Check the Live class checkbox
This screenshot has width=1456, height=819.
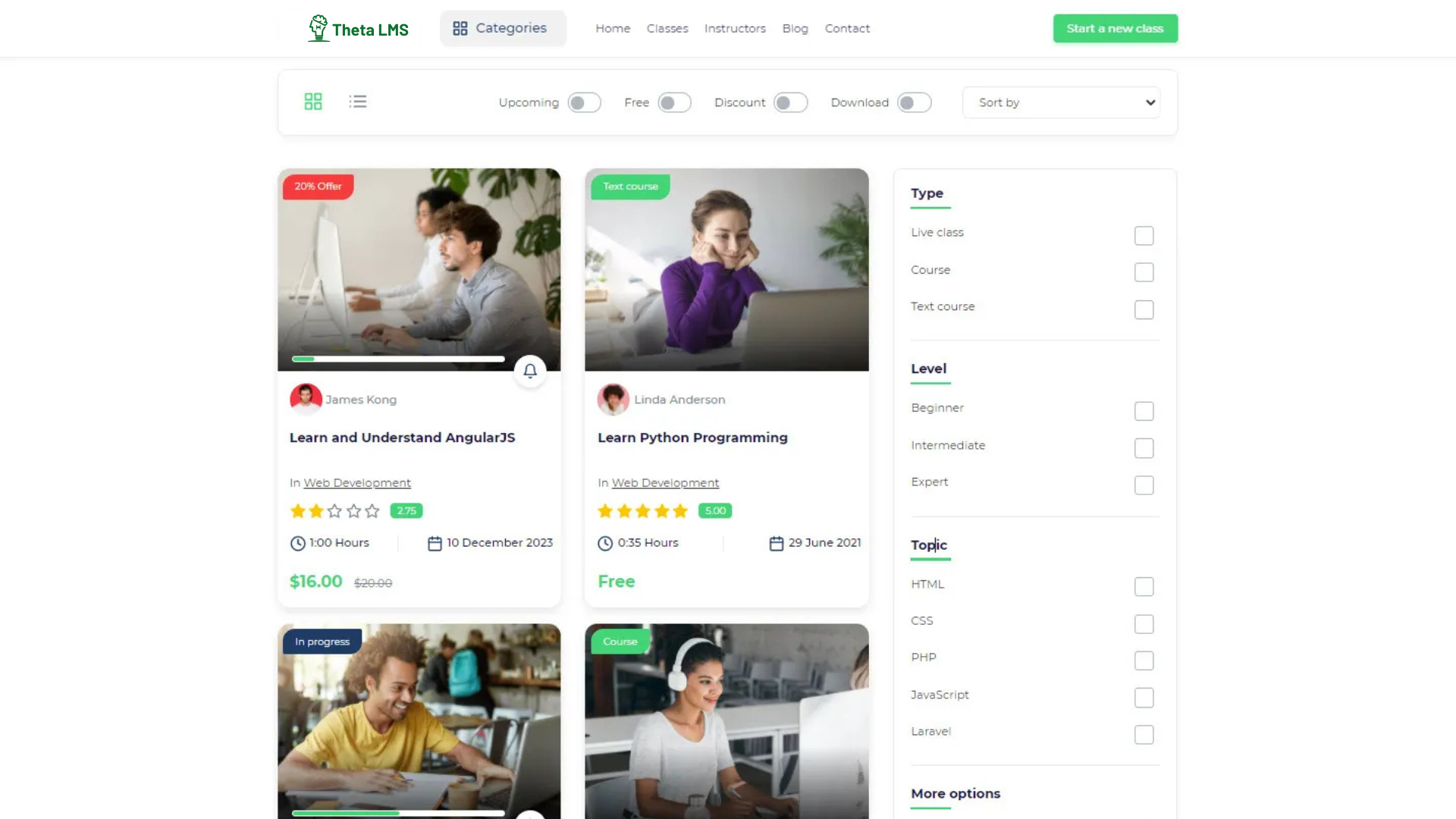click(x=1144, y=236)
